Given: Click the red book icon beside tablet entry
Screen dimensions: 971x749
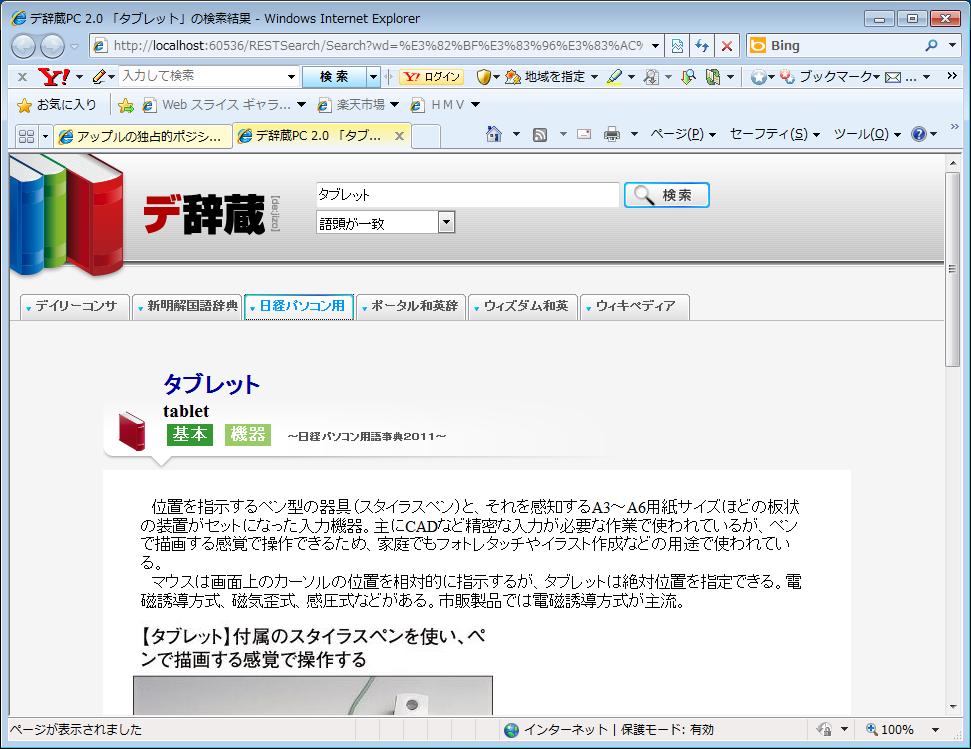Looking at the screenshot, I should (x=131, y=431).
